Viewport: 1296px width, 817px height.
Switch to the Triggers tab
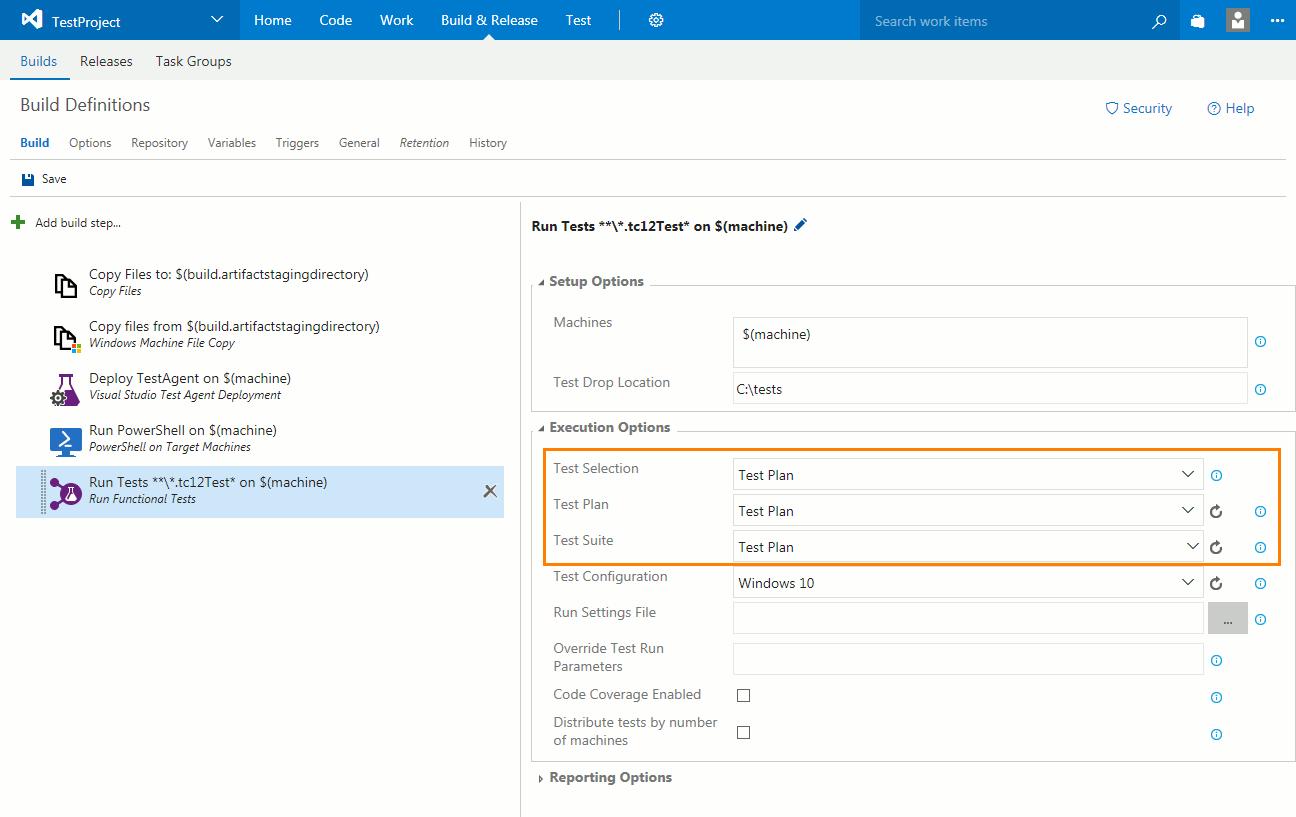297,143
